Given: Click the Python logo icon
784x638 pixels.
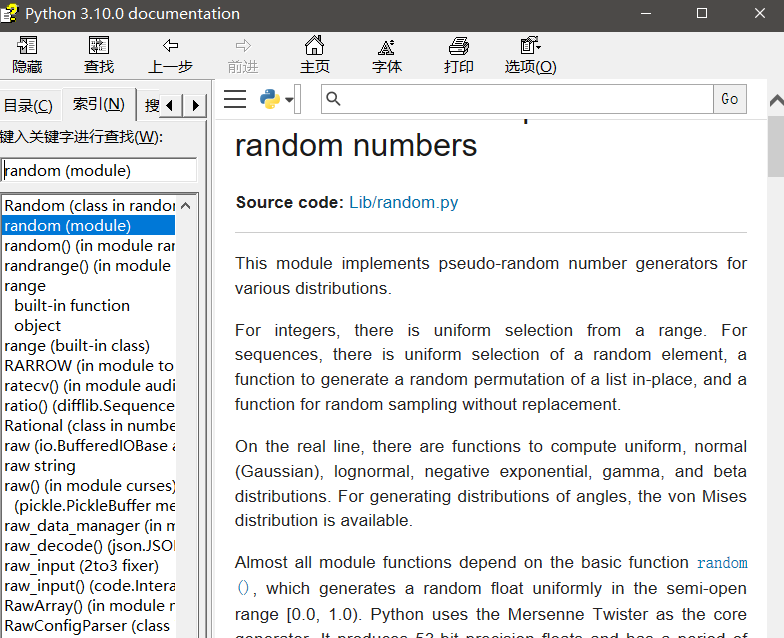Looking at the screenshot, I should [270, 99].
